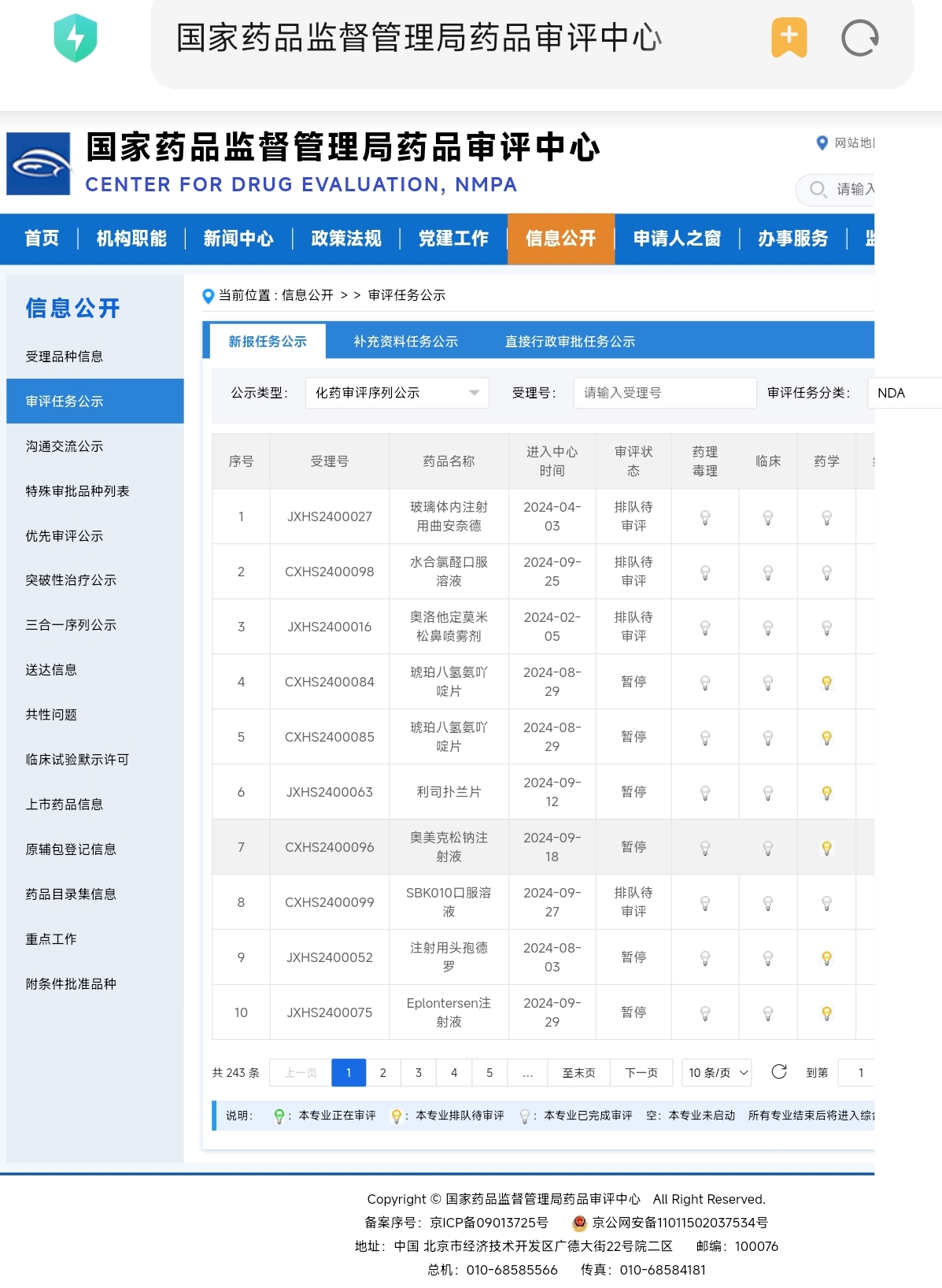Click the browser address bar title
The width and height of the screenshot is (942, 1288).
coord(419,38)
